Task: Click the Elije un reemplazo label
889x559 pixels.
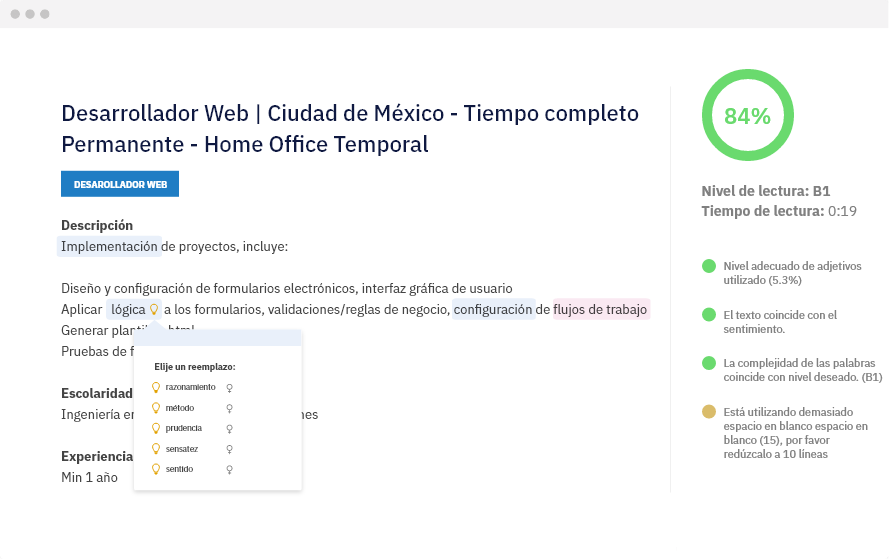Action: [194, 367]
